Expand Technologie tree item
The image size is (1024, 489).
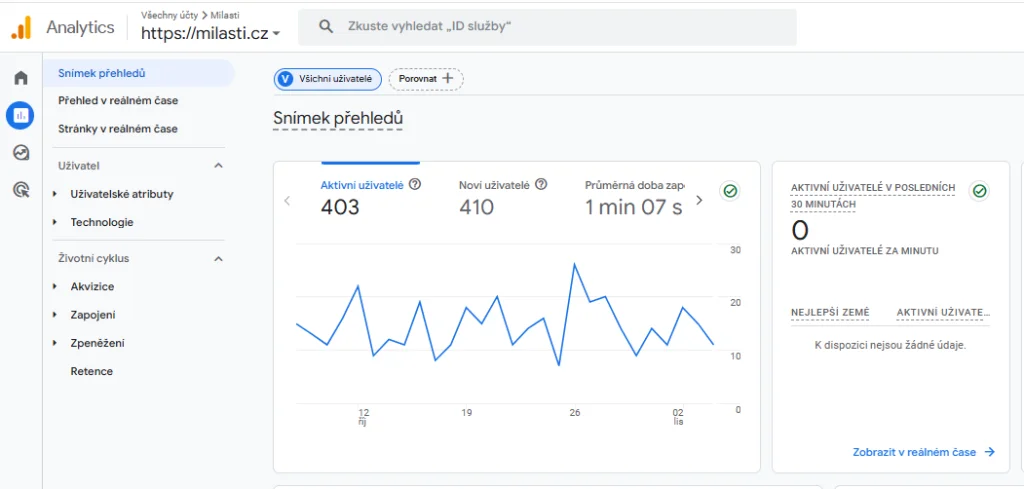click(55, 223)
